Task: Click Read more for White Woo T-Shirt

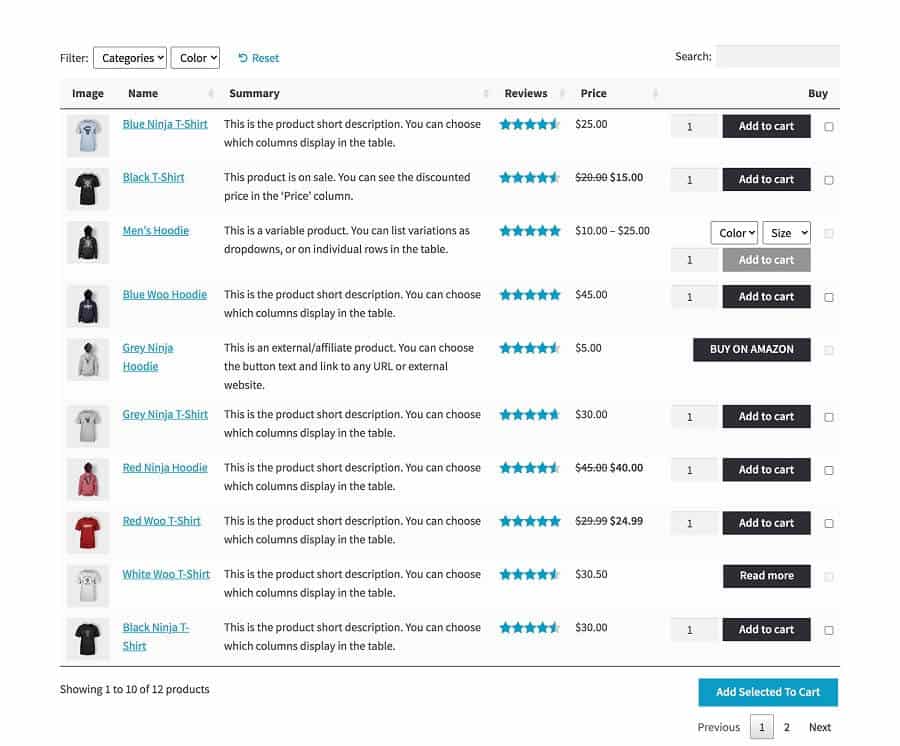Action: coord(767,576)
